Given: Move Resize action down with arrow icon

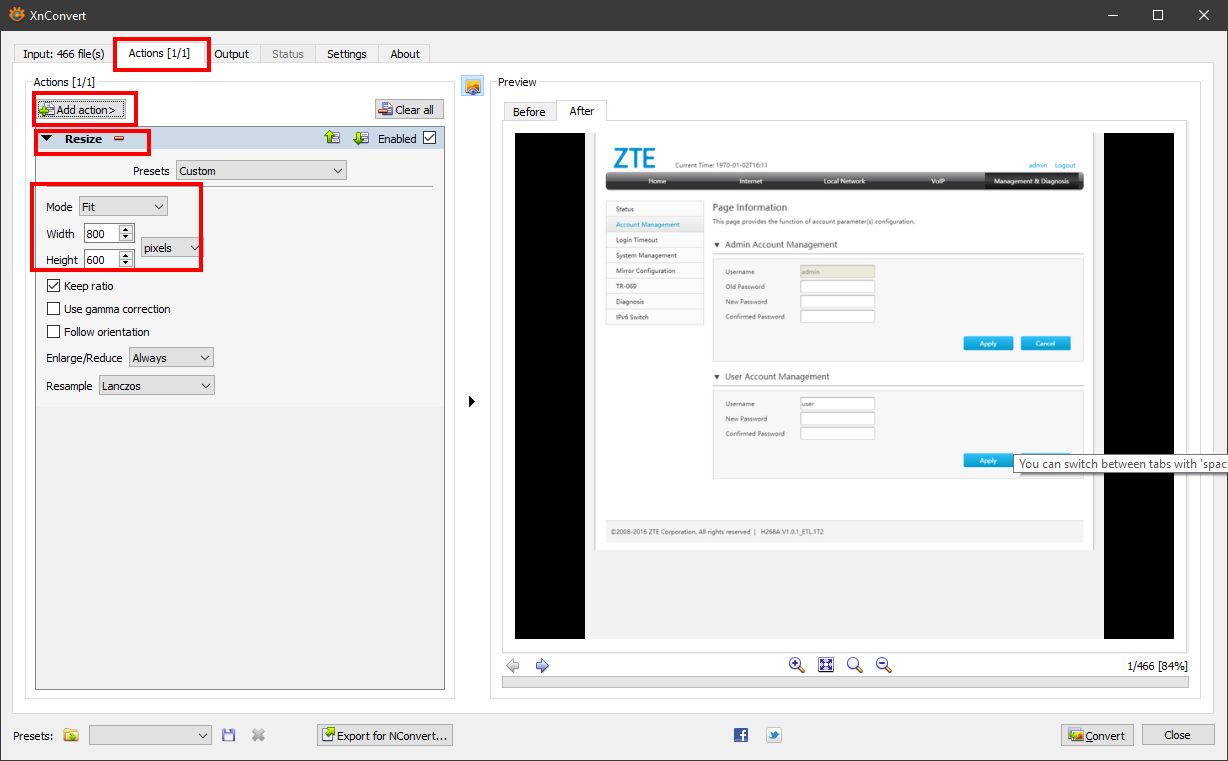Looking at the screenshot, I should tap(361, 138).
